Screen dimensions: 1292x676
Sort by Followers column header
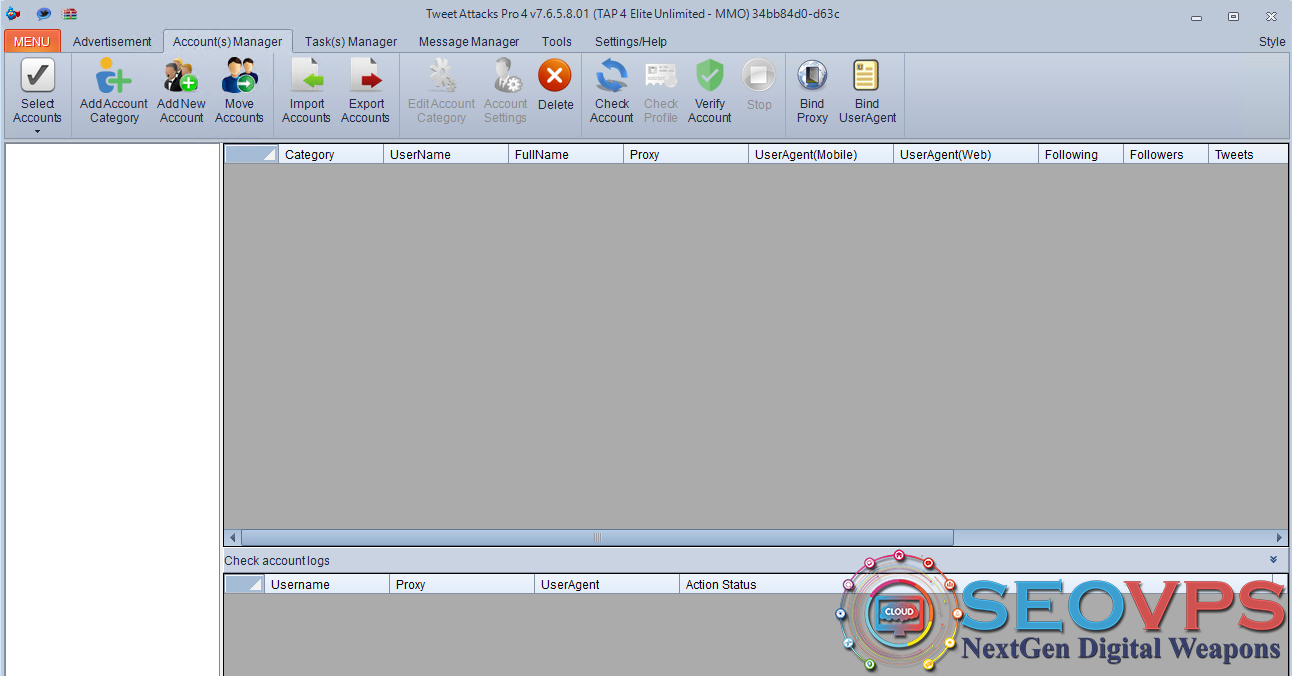tap(1166, 154)
